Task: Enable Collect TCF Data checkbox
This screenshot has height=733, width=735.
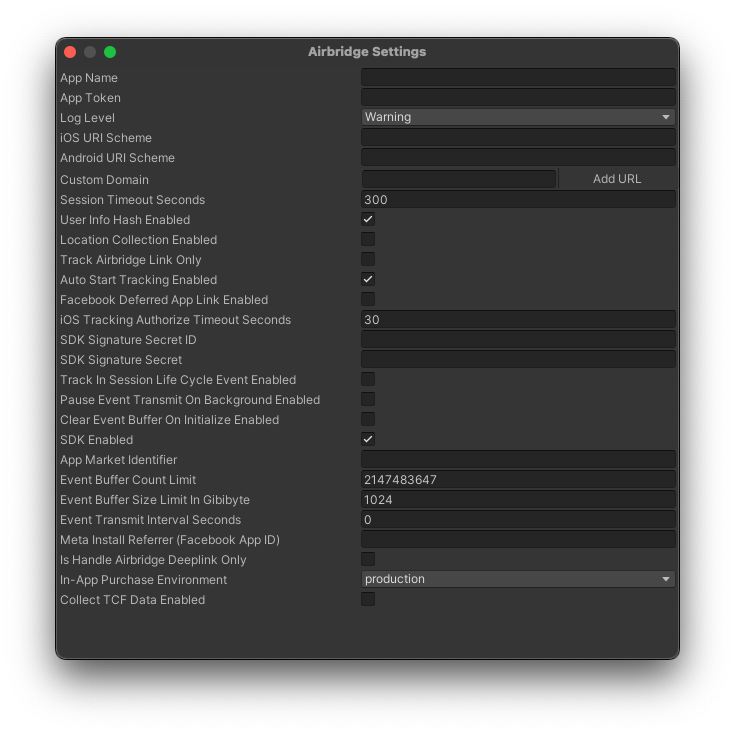Action: tap(368, 599)
